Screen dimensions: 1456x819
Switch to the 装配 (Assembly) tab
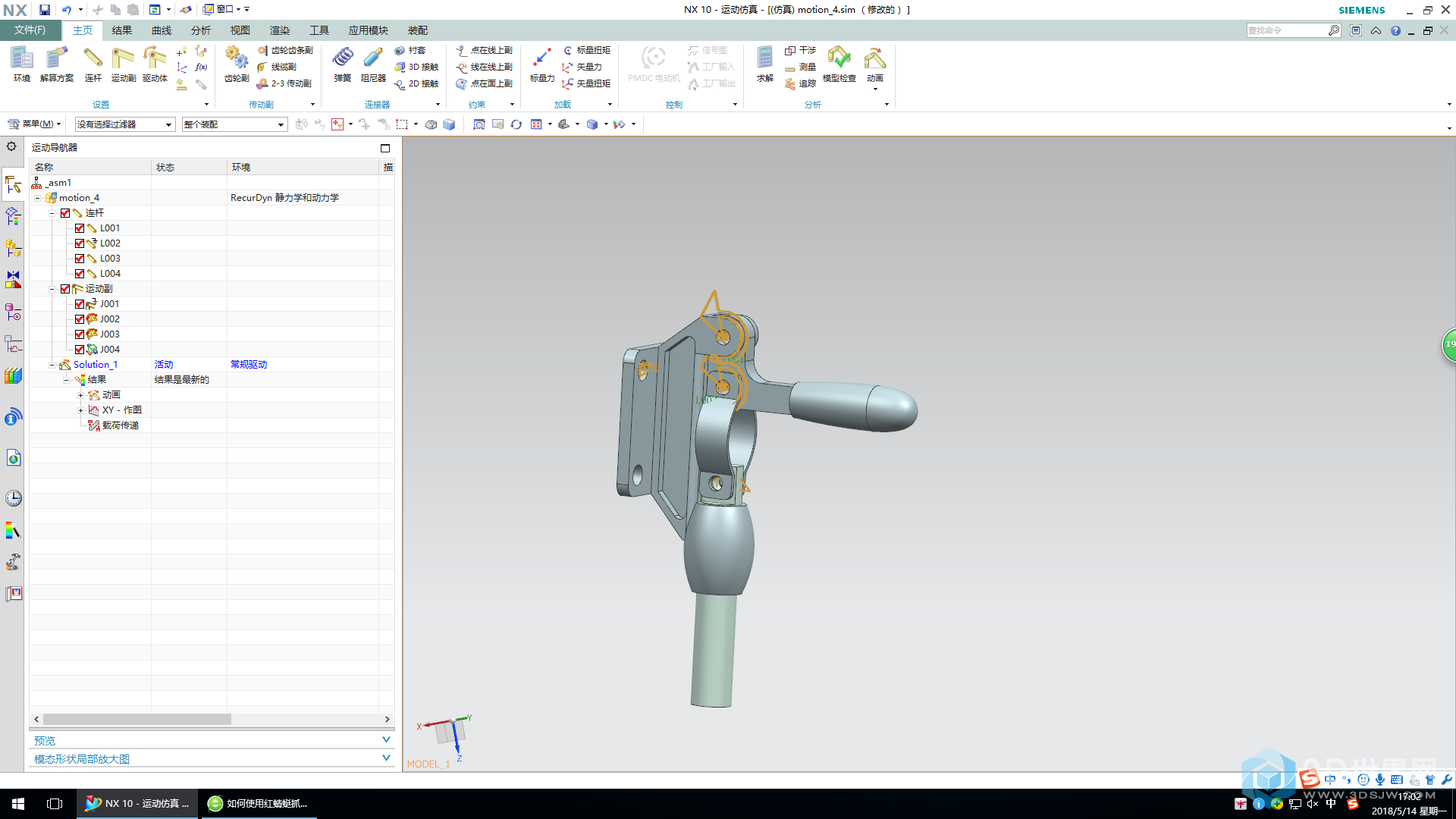(418, 30)
